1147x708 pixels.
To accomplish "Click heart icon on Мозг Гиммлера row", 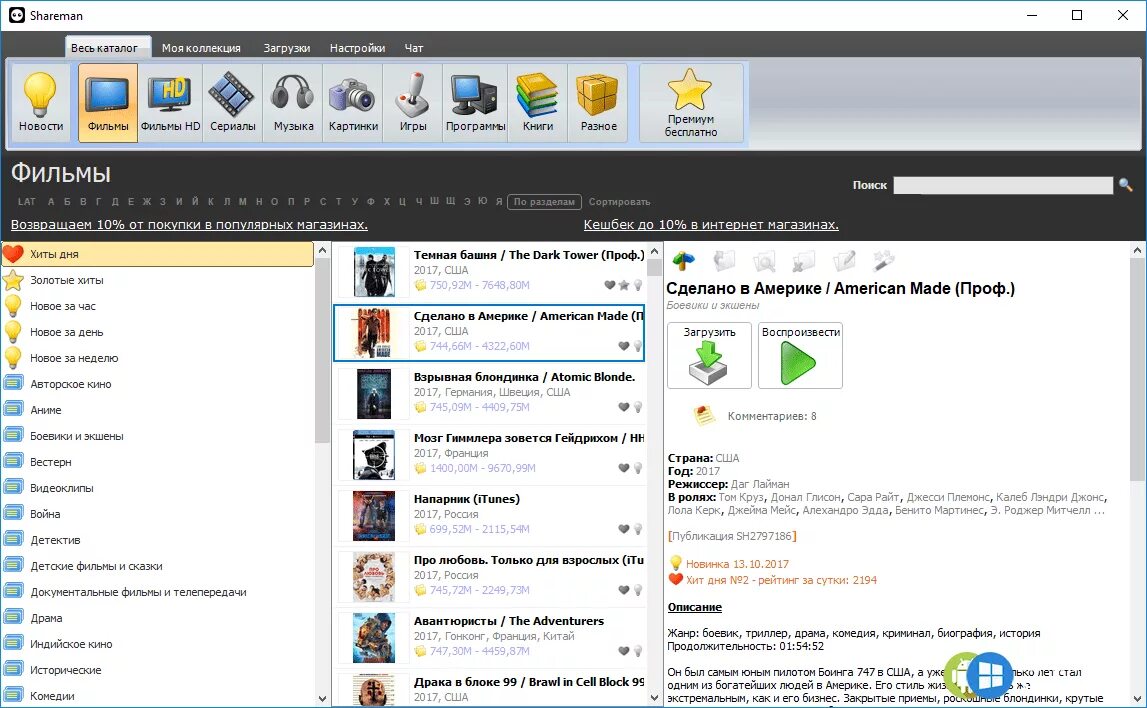I will (x=623, y=468).
